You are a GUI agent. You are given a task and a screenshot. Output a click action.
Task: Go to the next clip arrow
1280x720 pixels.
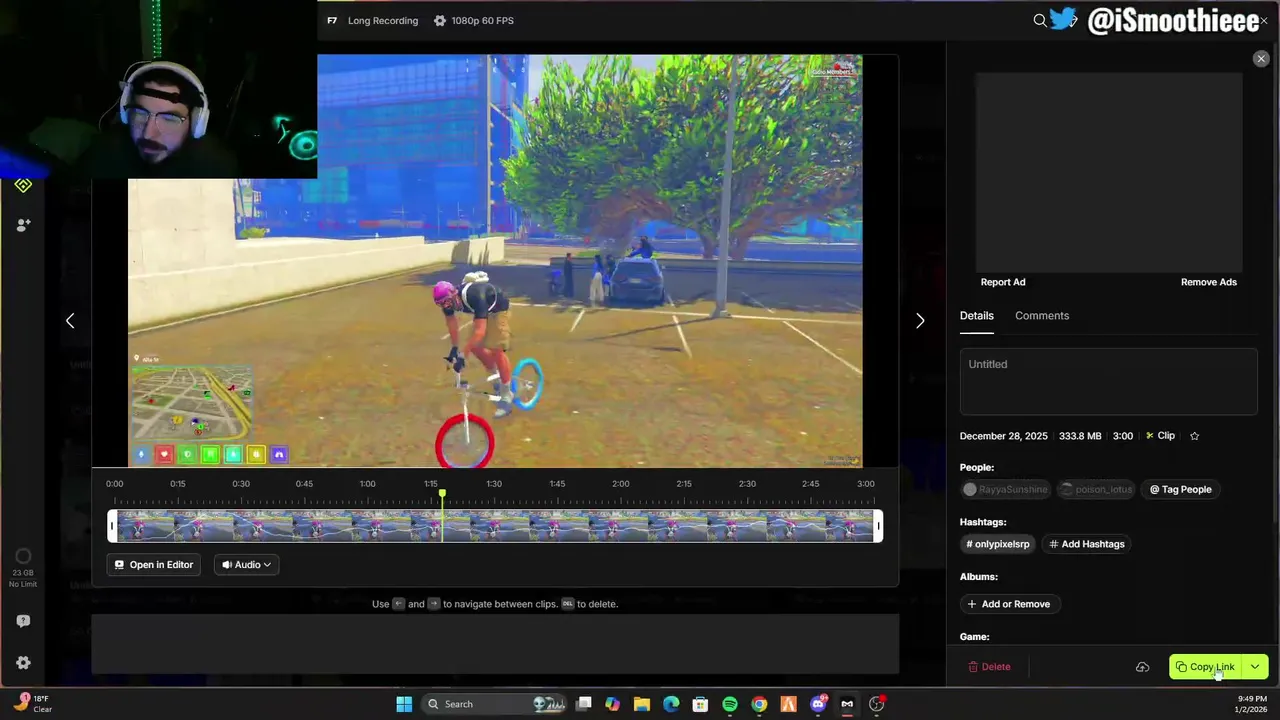click(x=920, y=321)
